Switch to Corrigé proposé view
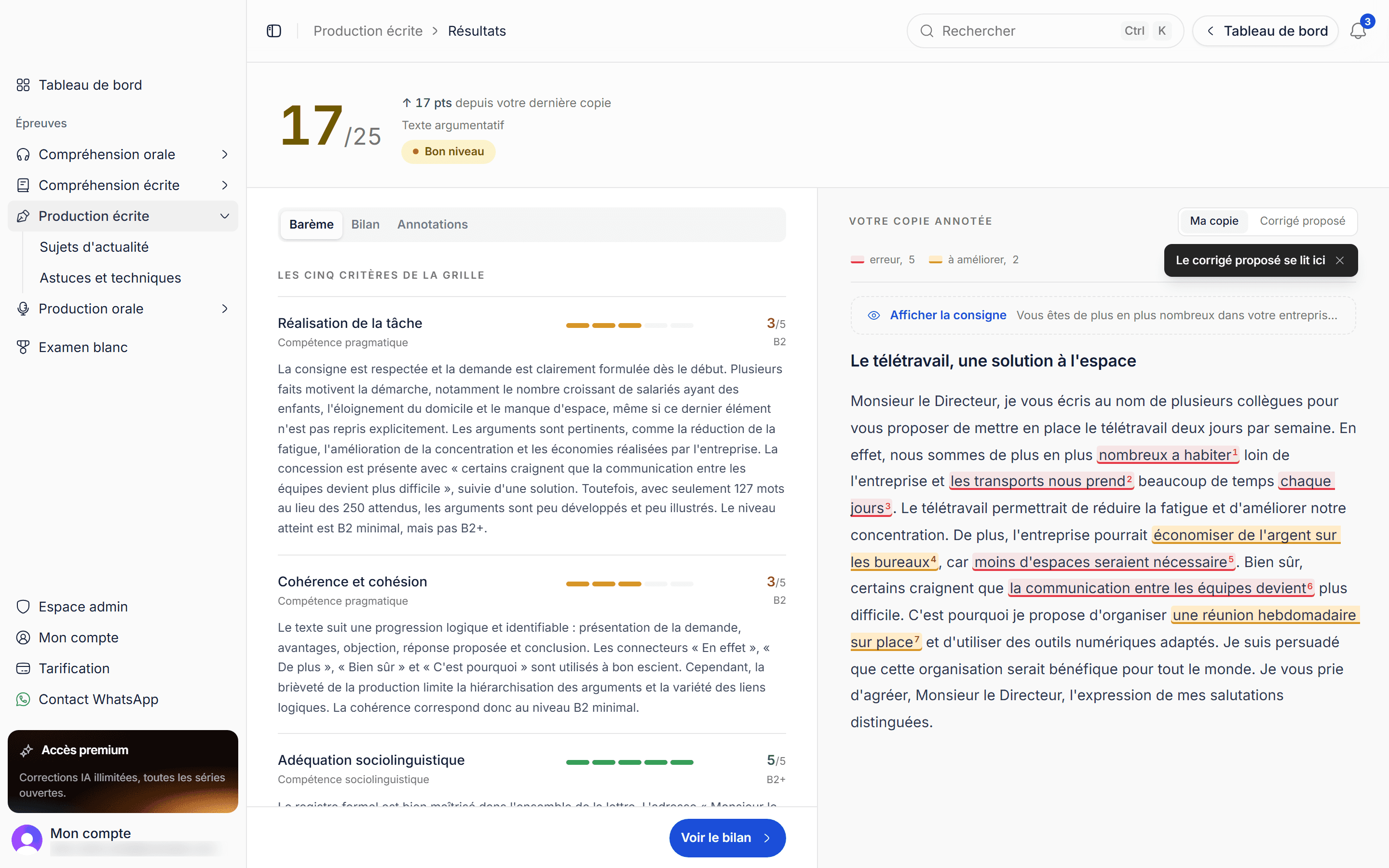 1302,221
